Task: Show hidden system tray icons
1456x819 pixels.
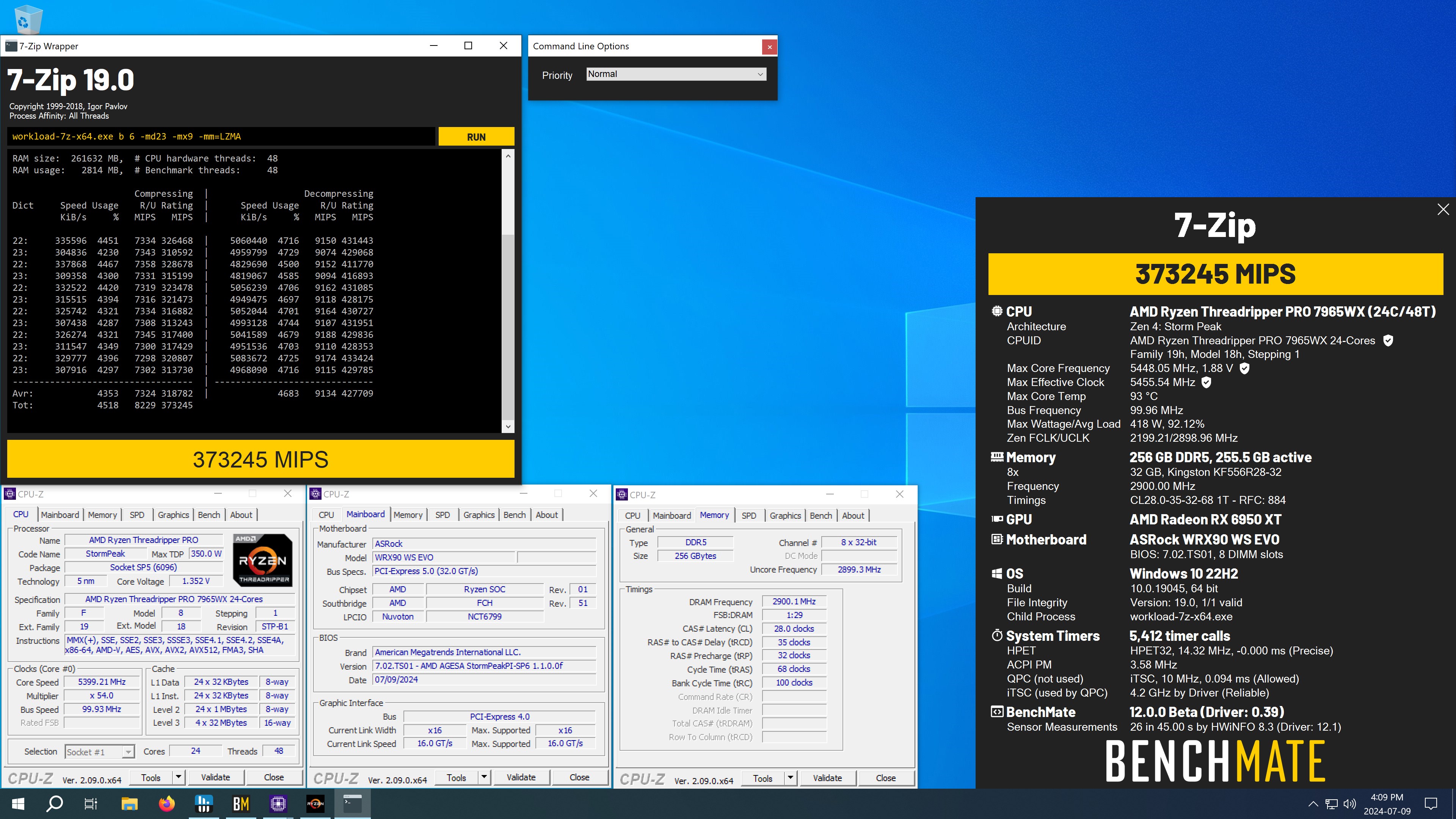Action: [x=1313, y=804]
